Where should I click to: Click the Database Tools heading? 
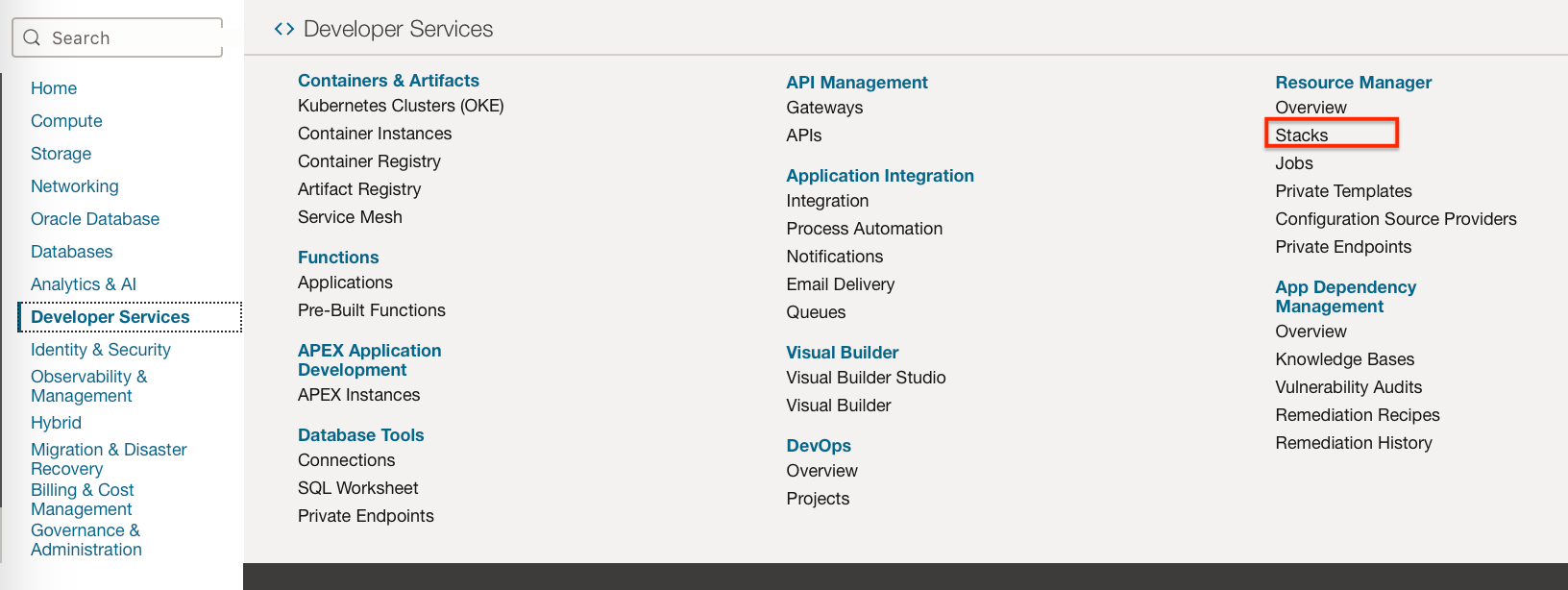tap(361, 435)
